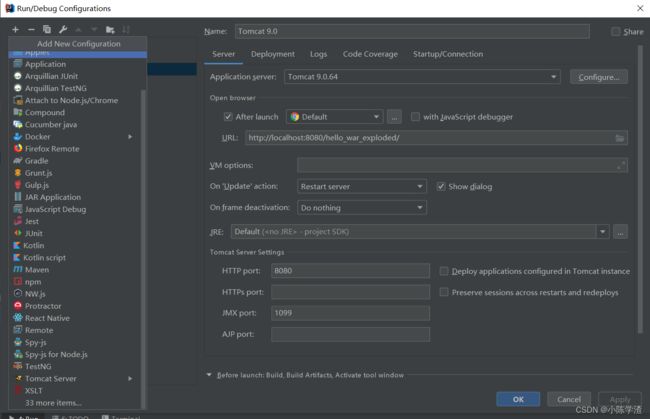
Task: Click the URL input field
Action: click(436, 138)
